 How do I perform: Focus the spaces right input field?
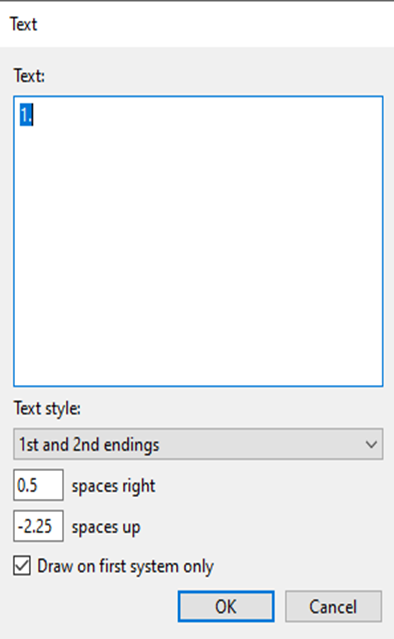[x=38, y=485]
